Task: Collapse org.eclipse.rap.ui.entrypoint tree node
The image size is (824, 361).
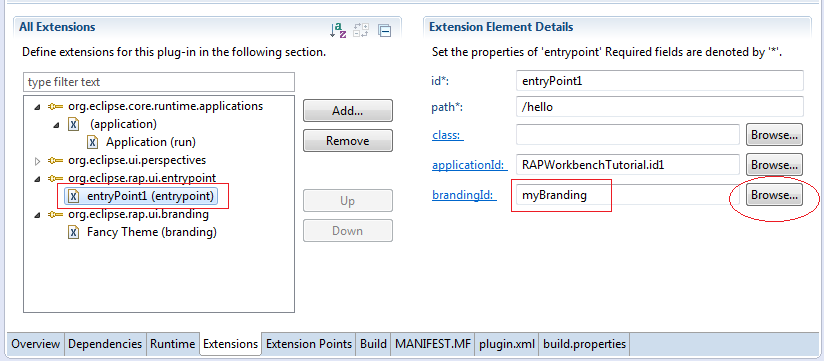Action: pos(37,179)
